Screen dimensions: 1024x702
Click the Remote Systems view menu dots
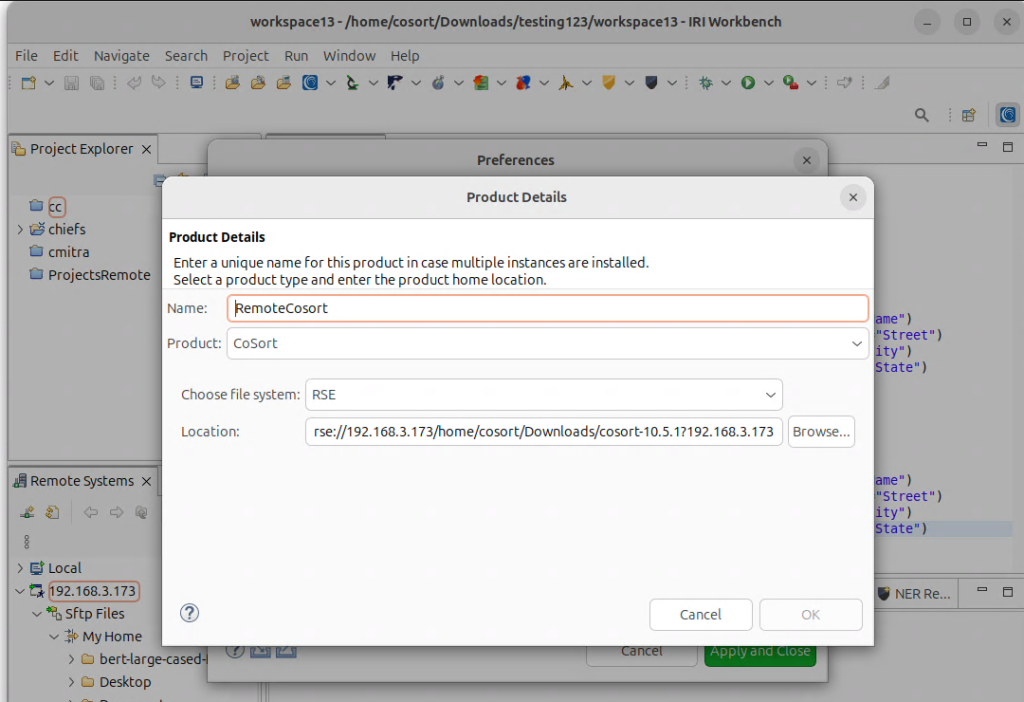[27, 541]
